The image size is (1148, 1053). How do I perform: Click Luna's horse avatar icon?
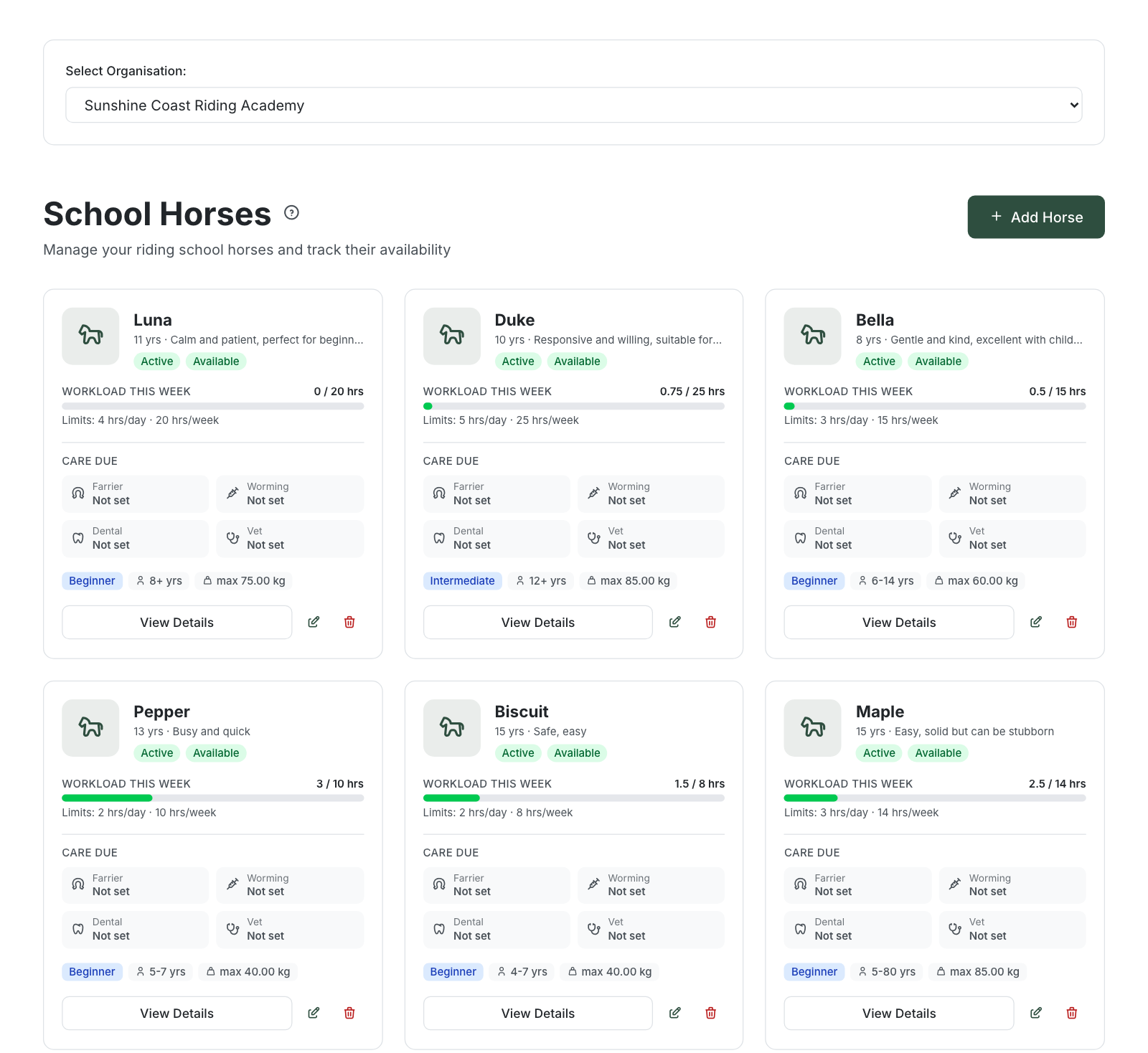click(90, 336)
